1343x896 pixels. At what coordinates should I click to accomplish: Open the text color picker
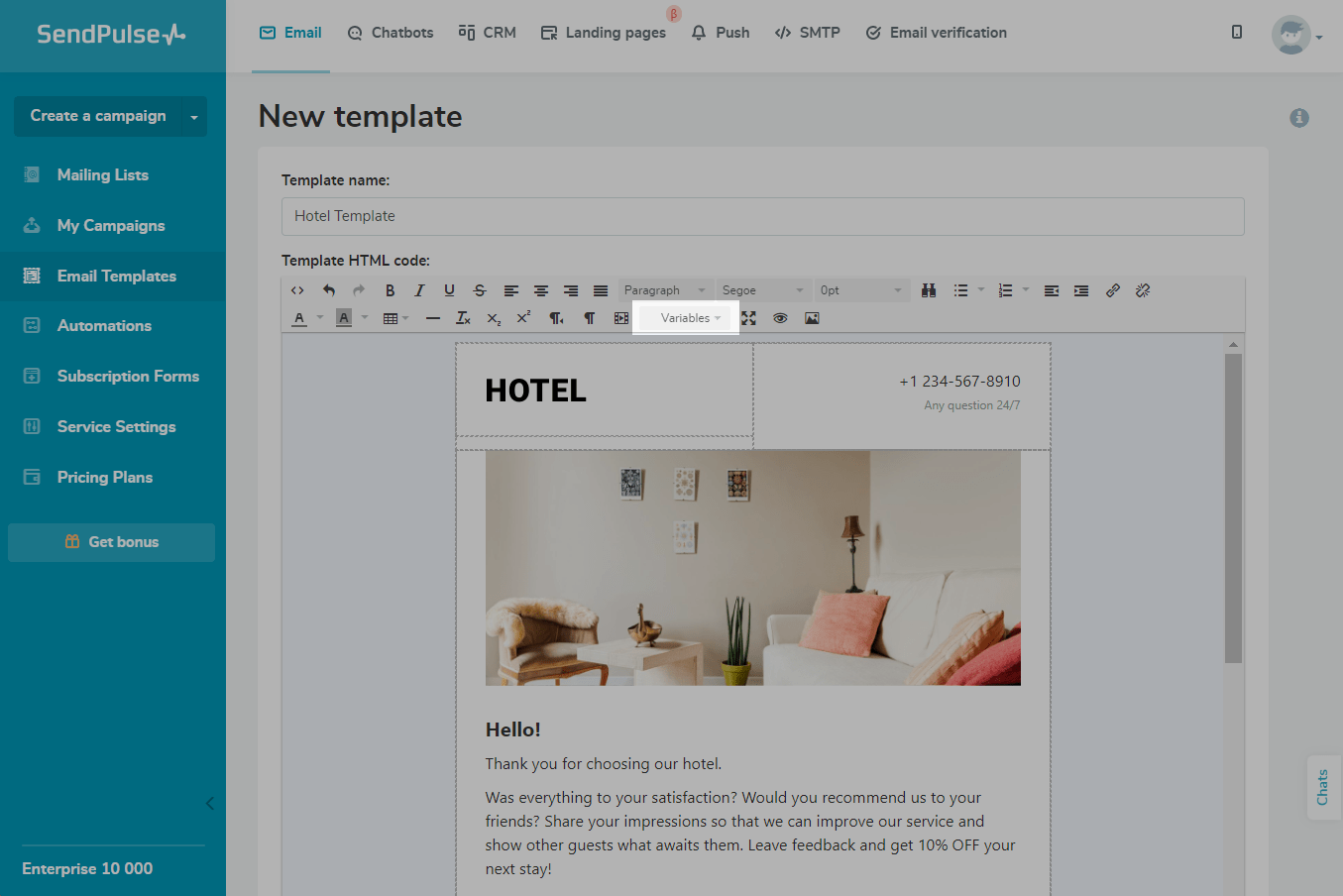(299, 318)
